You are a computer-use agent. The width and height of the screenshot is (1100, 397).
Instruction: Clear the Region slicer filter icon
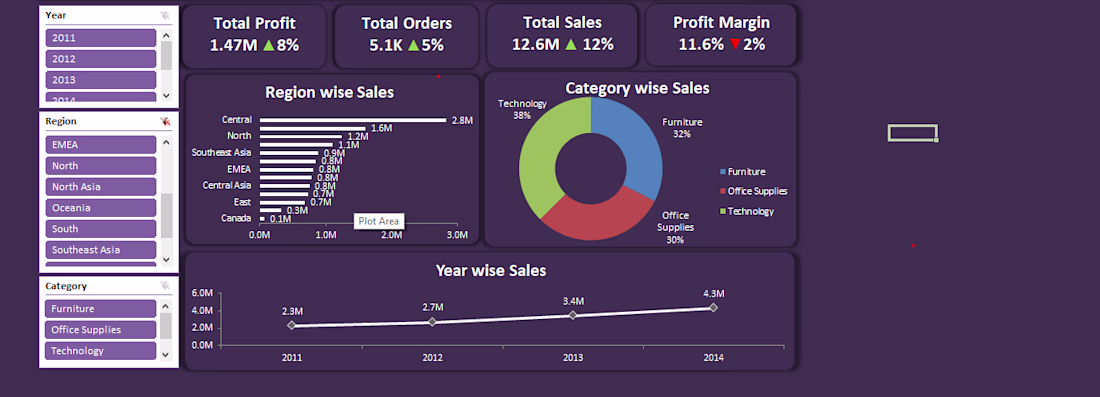click(165, 121)
